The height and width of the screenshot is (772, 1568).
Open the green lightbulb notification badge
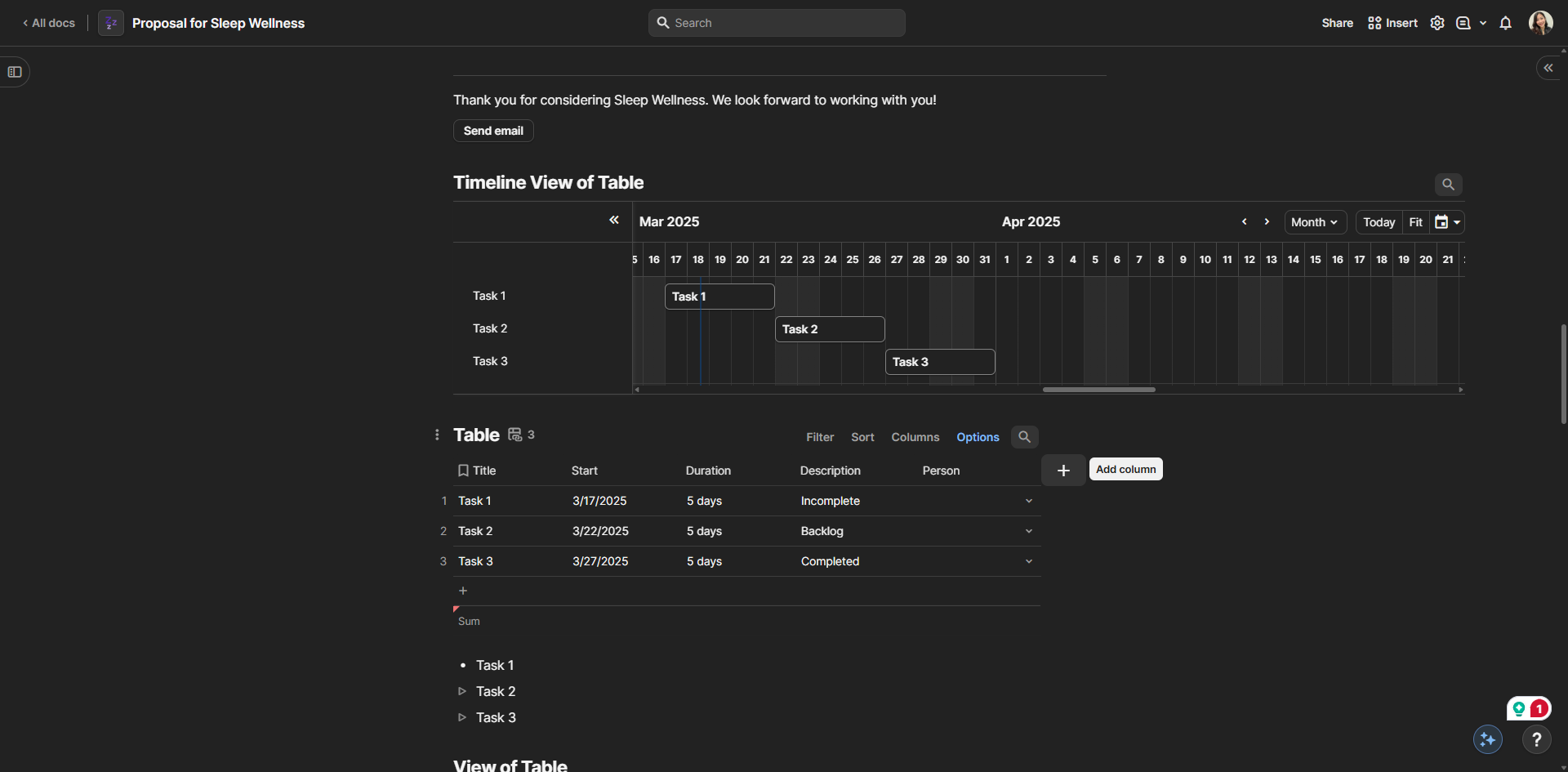pos(1519,708)
